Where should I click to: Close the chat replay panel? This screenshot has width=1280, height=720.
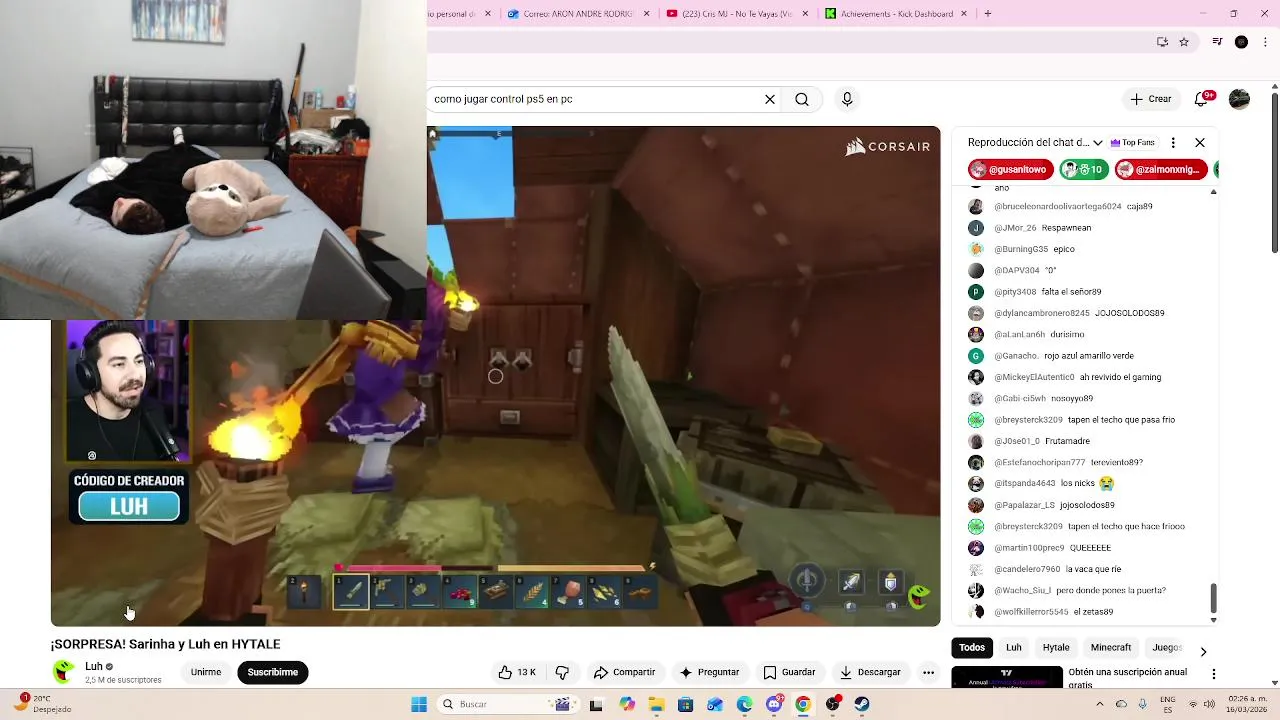1200,142
